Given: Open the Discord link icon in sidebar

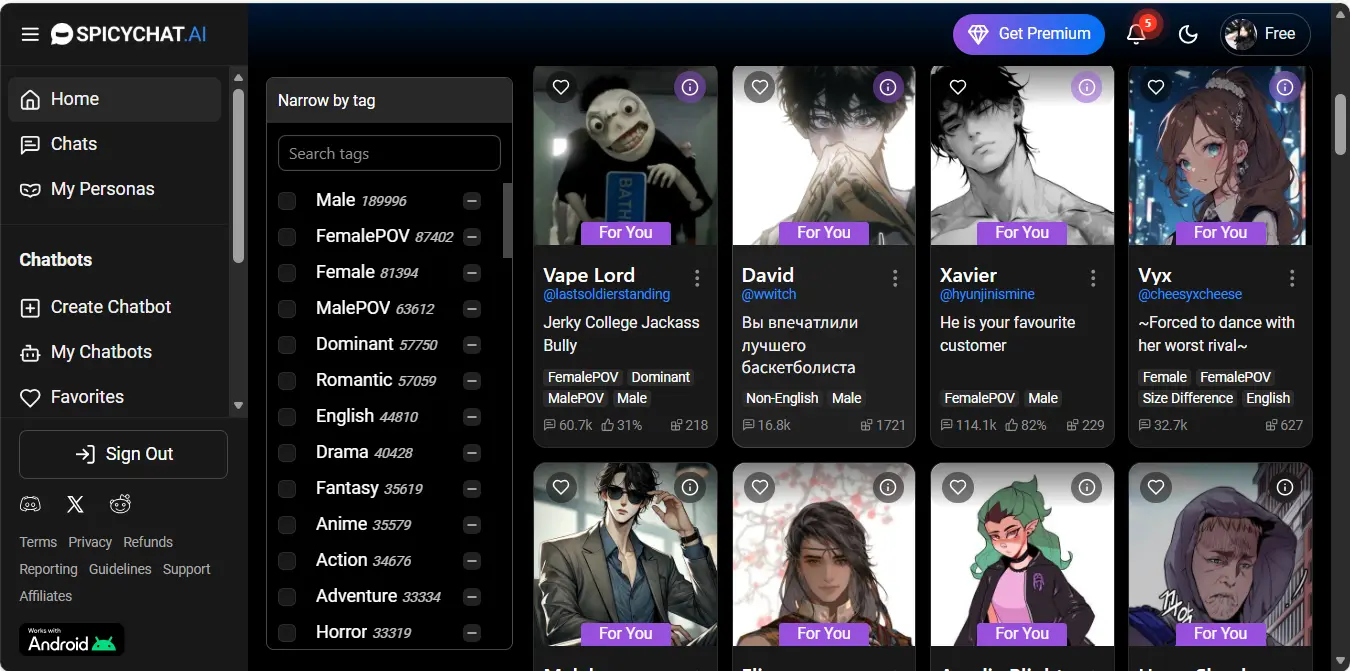Looking at the screenshot, I should coord(31,504).
